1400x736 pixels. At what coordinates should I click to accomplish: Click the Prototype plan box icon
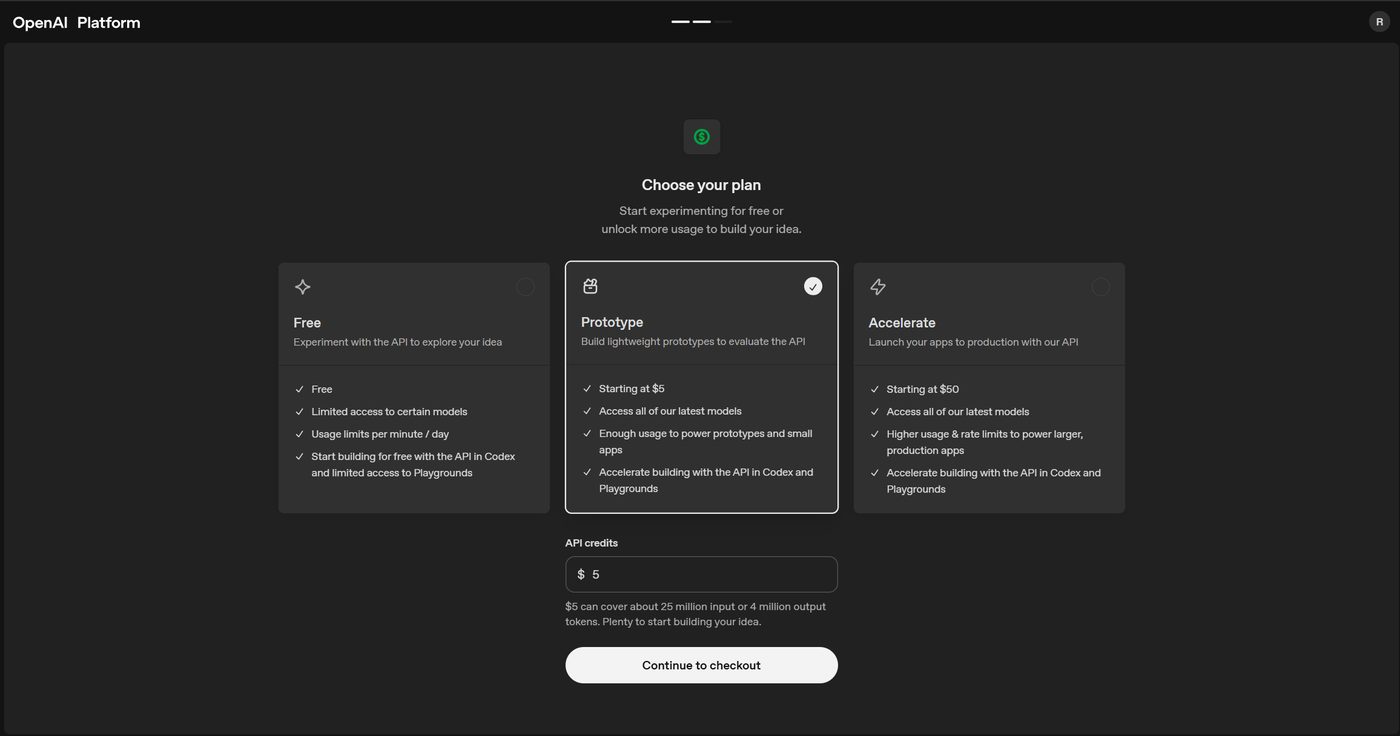click(x=590, y=286)
